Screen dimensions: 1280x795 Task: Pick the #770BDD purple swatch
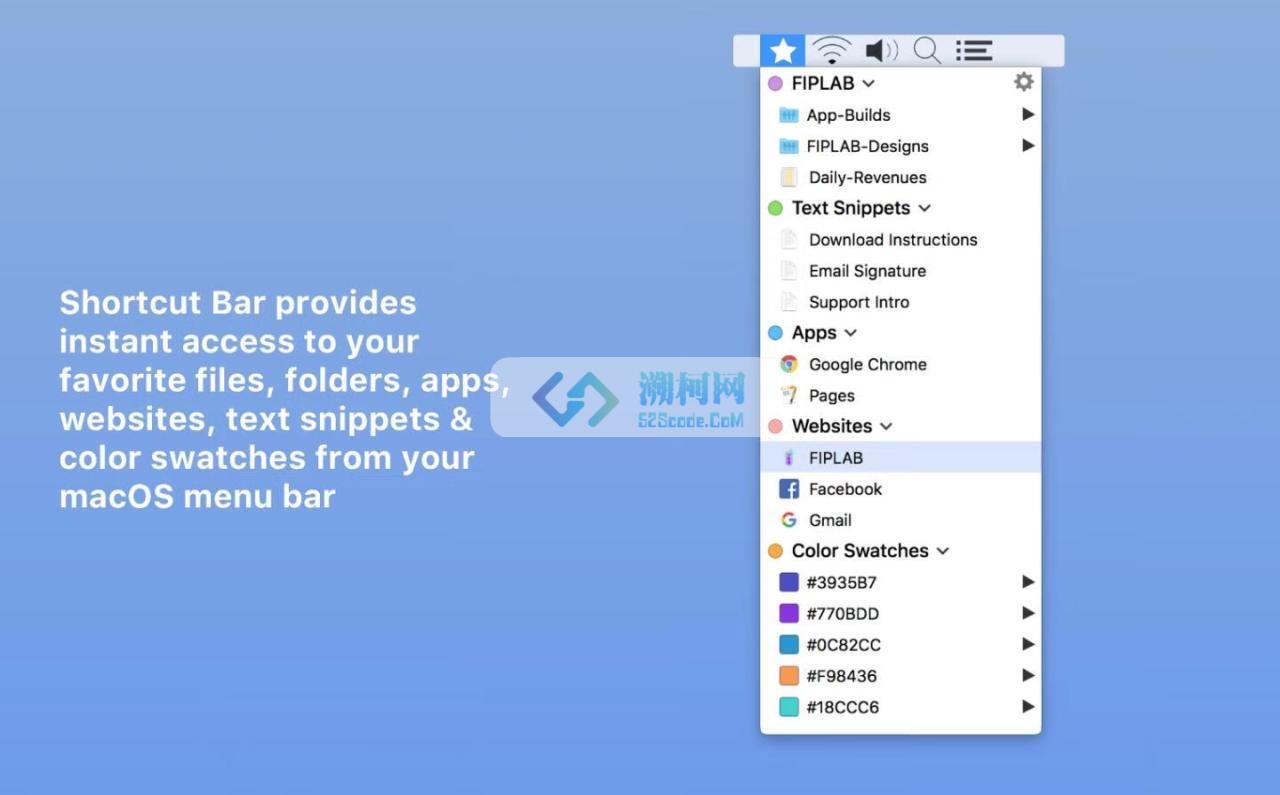789,613
